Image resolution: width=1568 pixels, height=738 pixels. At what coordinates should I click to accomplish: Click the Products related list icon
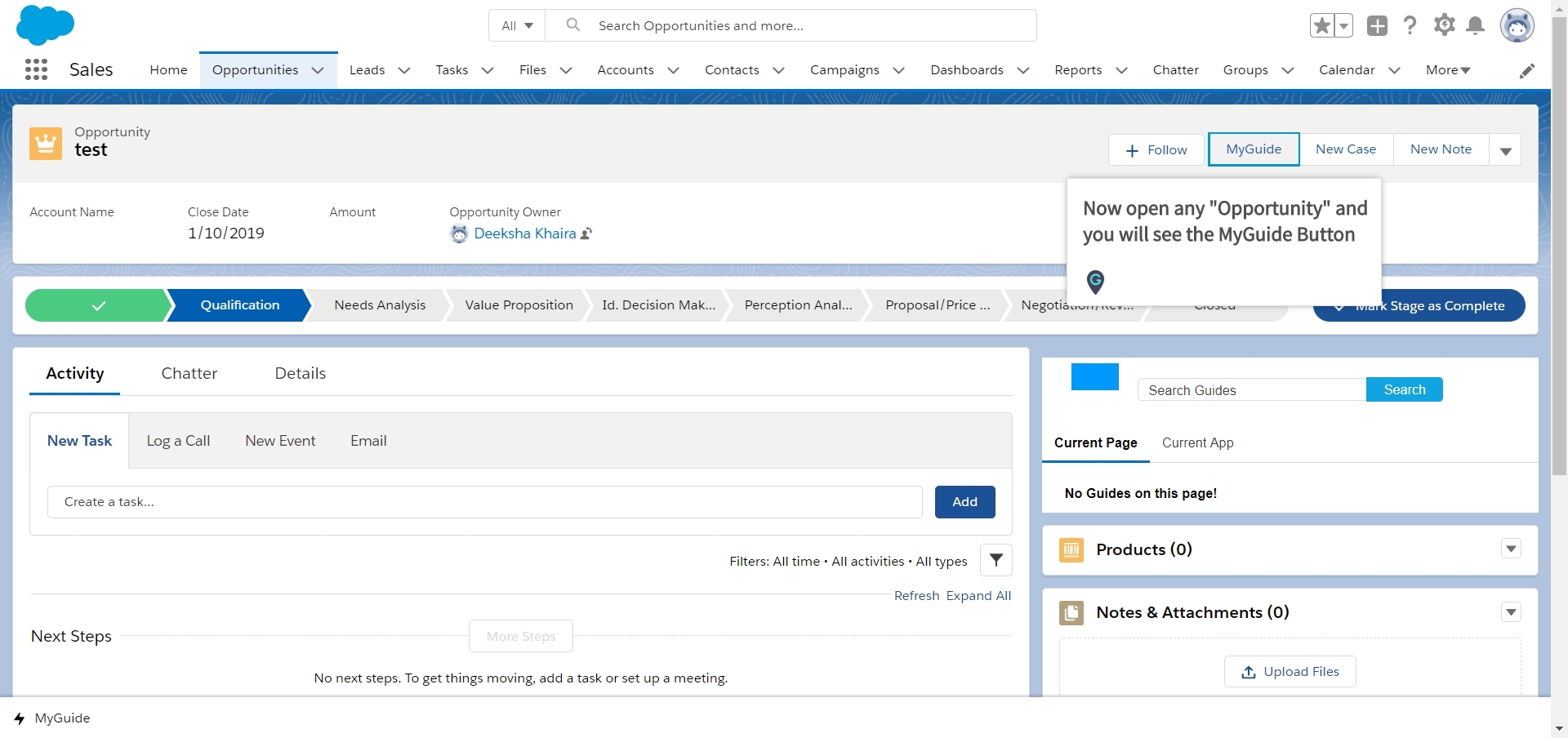[1071, 549]
